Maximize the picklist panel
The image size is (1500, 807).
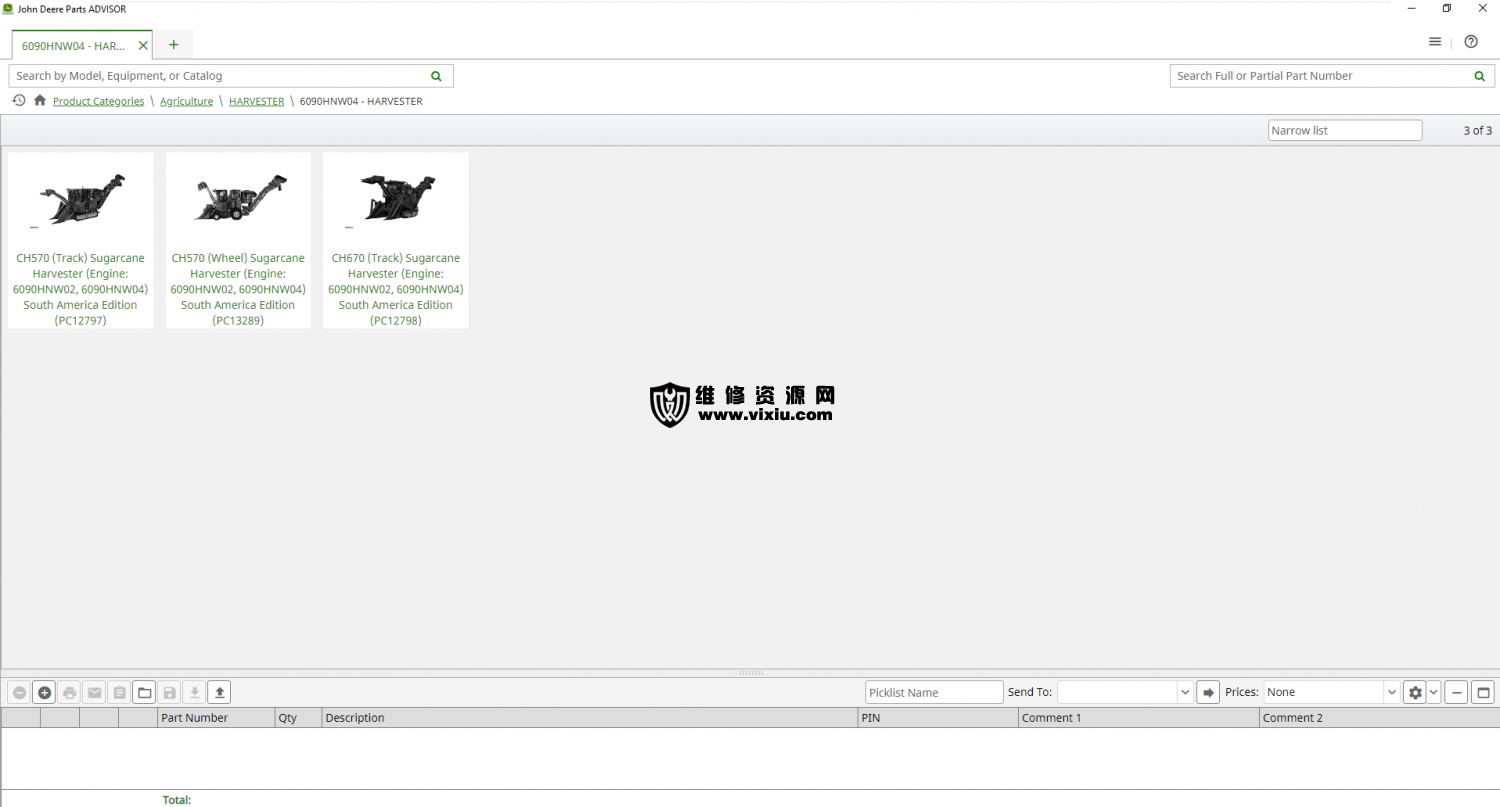point(1482,692)
